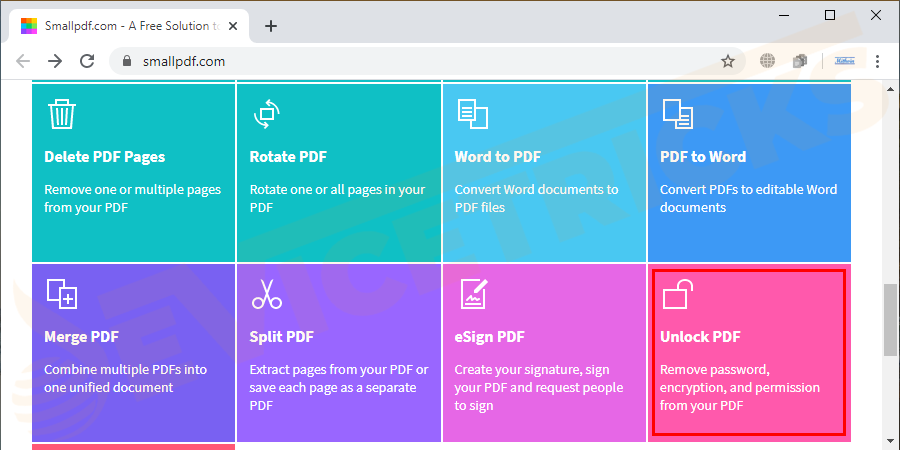Screen dimensions: 900x450
Task: Click the Unlock PDF padlock icon
Action: 677,294
